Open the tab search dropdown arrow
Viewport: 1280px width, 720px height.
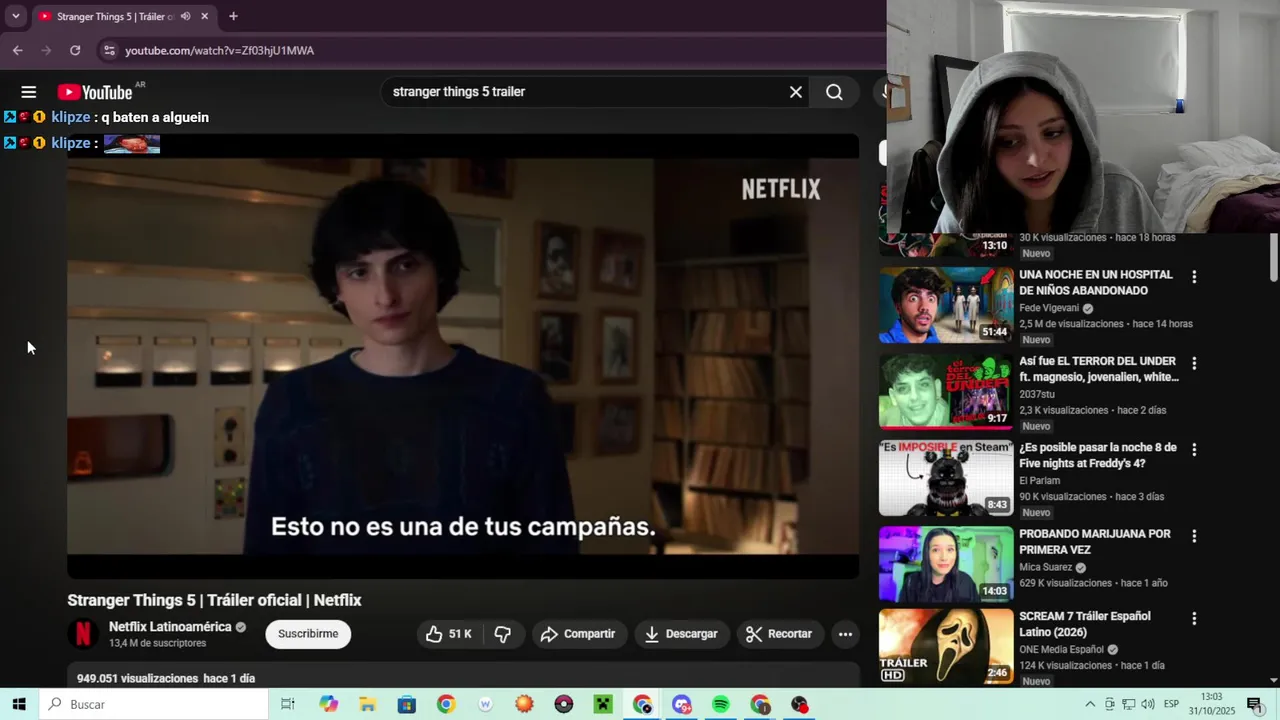tap(15, 16)
